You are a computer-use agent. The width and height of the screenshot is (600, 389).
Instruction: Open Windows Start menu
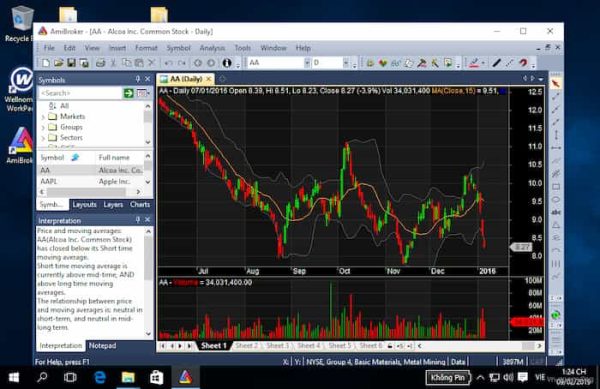pos(14,378)
